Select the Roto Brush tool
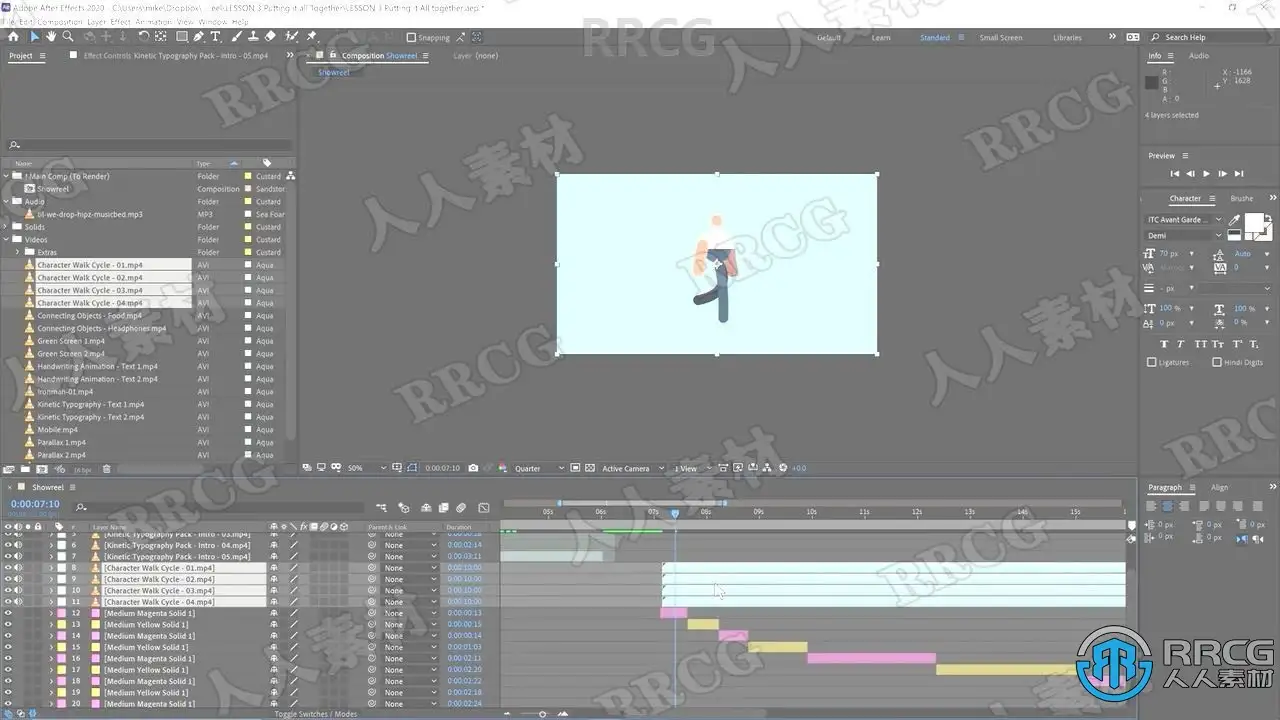Viewport: 1280px width, 720px height. click(291, 37)
